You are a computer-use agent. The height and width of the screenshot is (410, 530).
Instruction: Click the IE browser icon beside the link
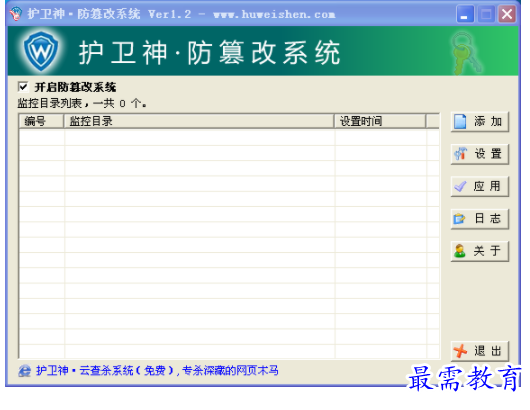click(x=25, y=371)
